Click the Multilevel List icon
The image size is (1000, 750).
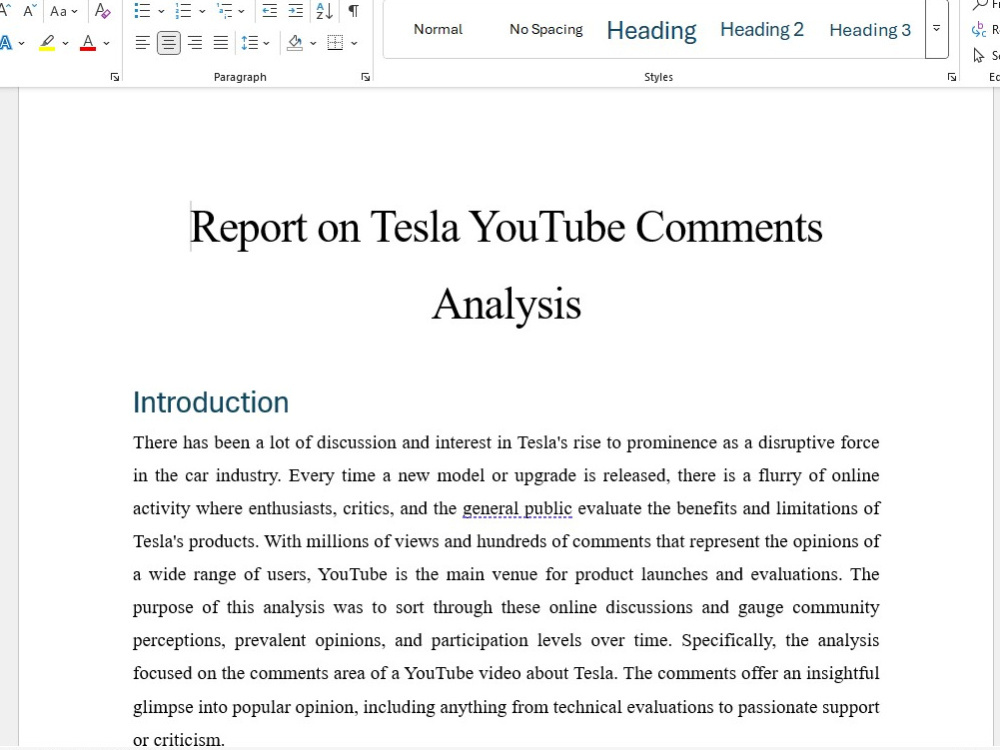coord(224,11)
